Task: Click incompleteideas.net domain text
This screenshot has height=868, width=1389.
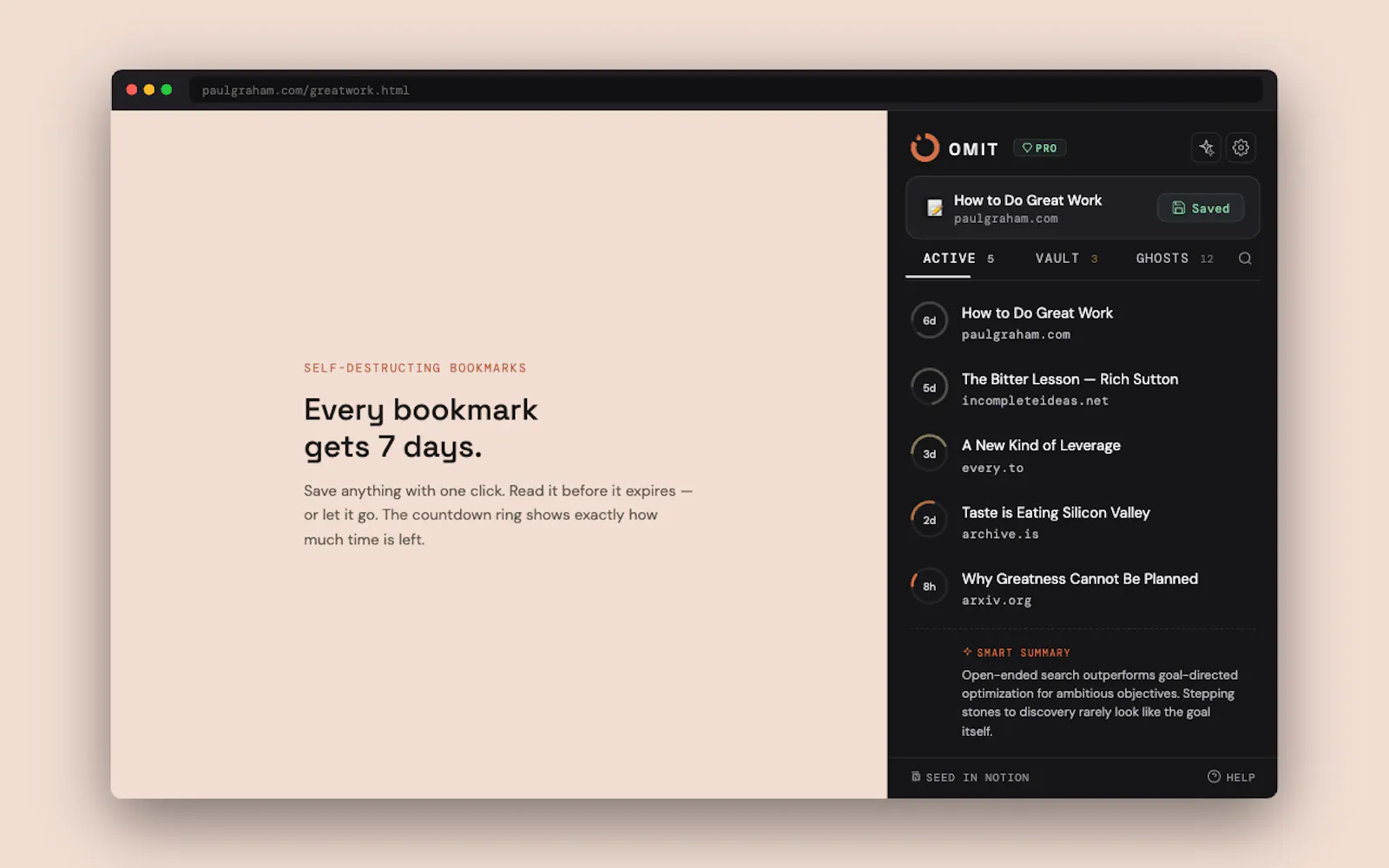Action: [1035, 401]
